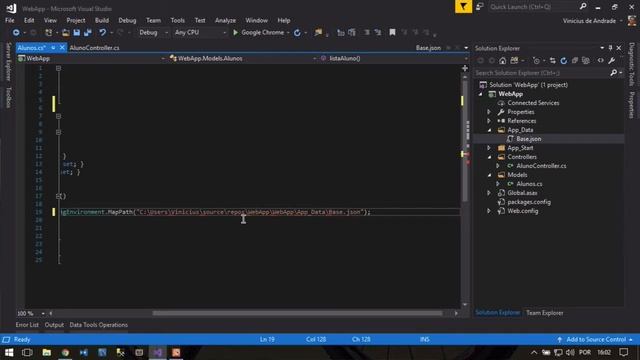Click the Navigate Backward toolbar icon
640x360 pixels.
tap(16, 32)
